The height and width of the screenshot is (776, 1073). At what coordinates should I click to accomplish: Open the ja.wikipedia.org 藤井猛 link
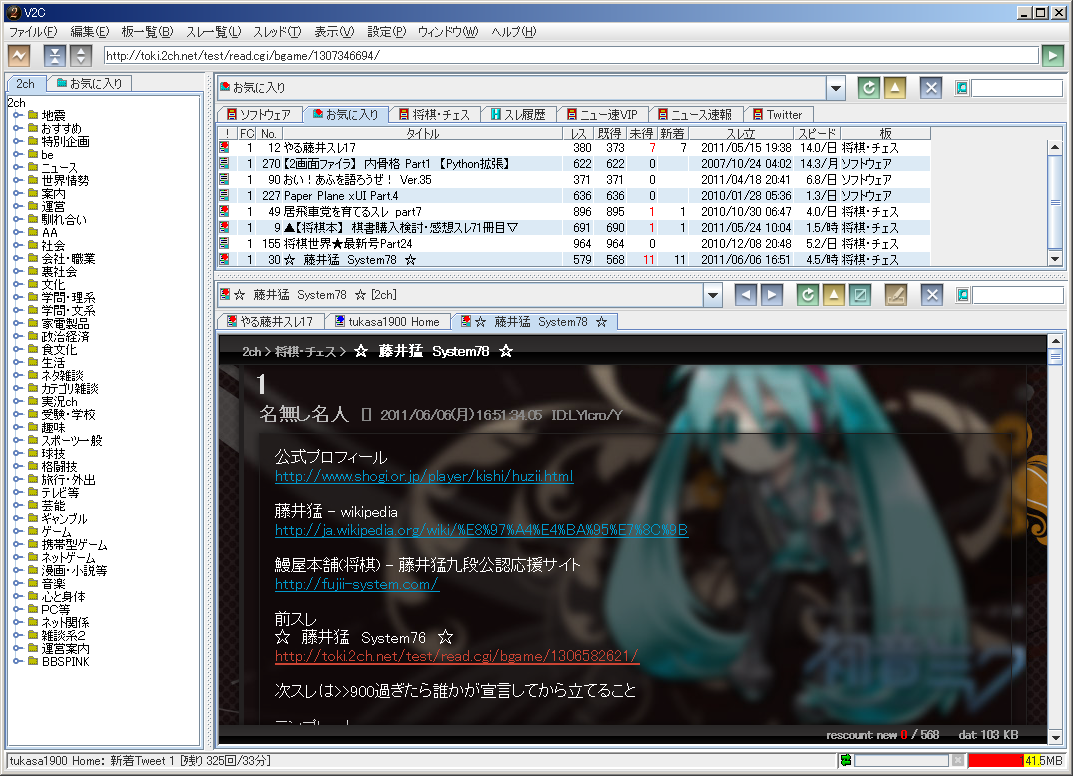point(482,530)
